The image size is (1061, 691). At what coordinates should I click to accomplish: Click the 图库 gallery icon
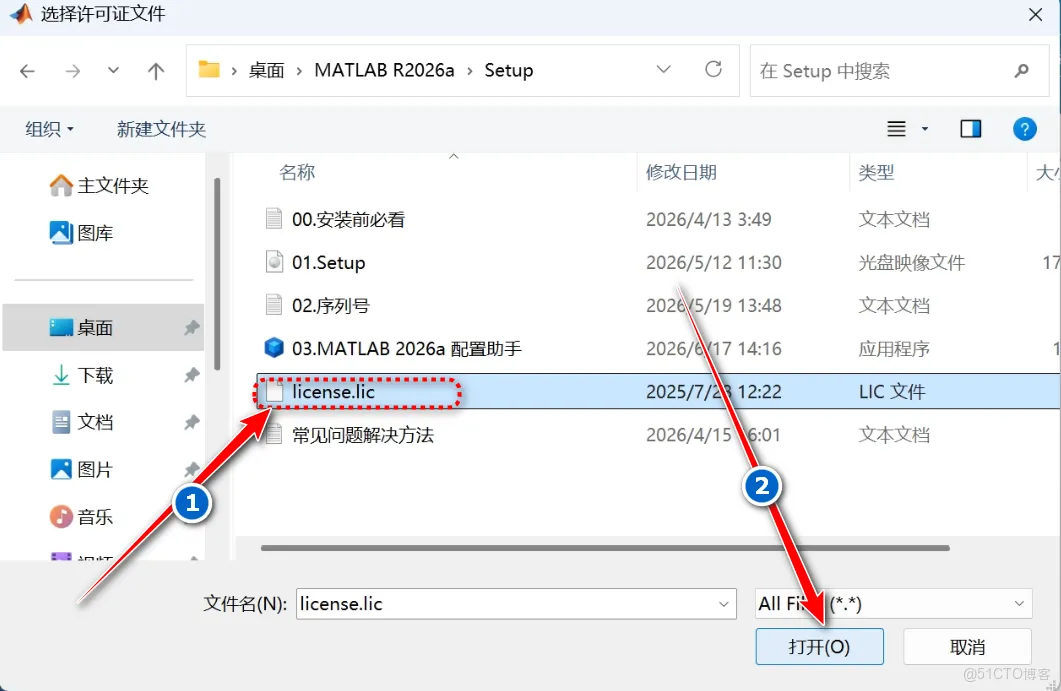(x=61, y=233)
